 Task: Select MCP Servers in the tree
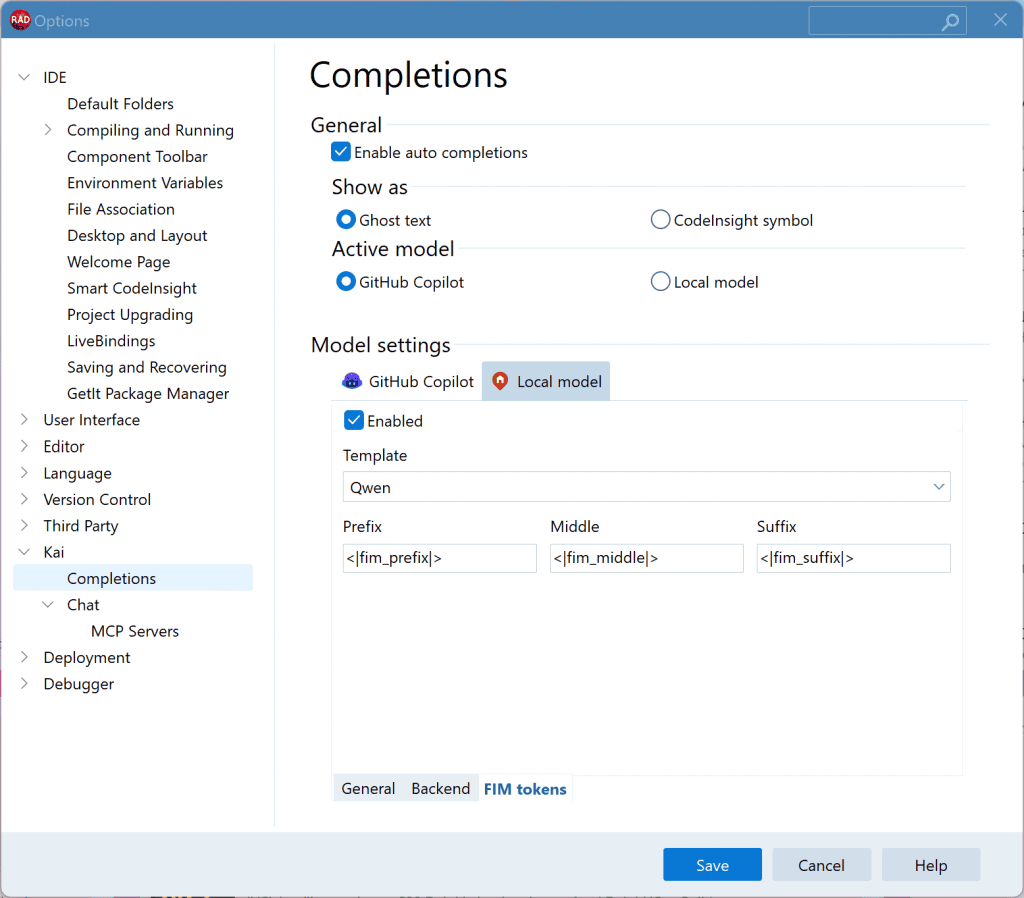pos(135,631)
